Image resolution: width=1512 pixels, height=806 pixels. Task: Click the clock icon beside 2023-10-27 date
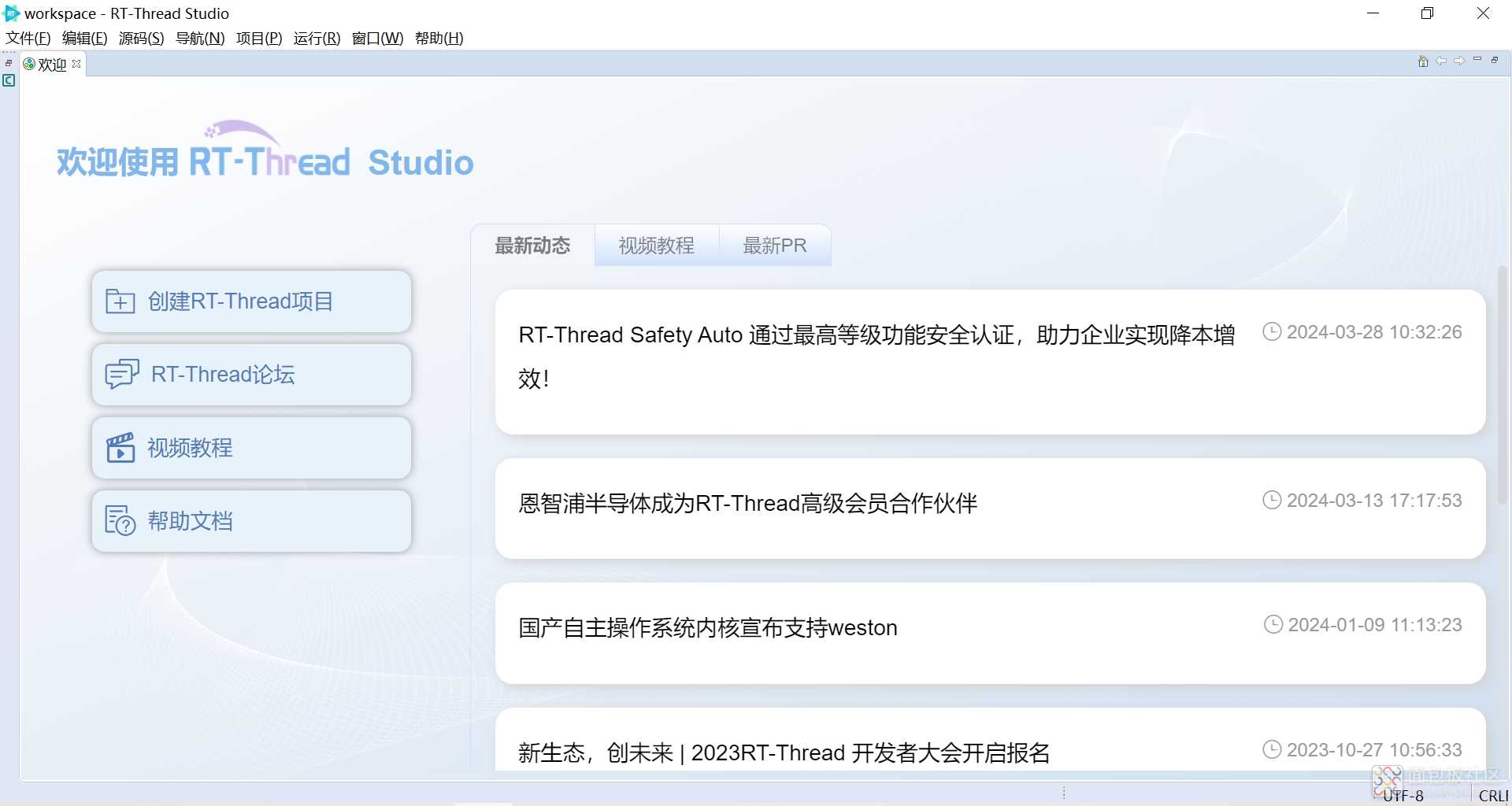pos(1272,749)
